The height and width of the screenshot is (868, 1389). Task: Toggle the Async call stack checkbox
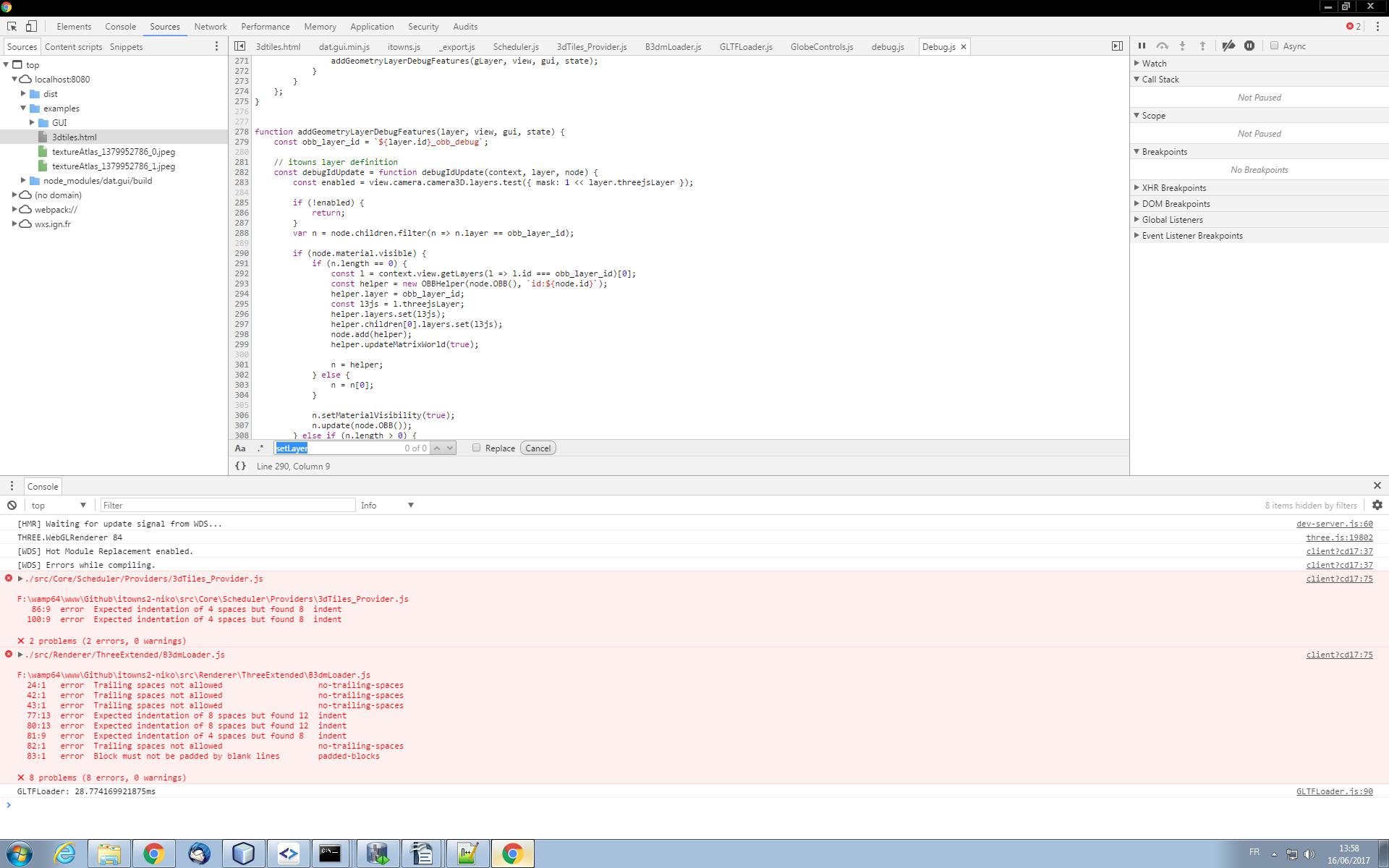click(x=1275, y=46)
